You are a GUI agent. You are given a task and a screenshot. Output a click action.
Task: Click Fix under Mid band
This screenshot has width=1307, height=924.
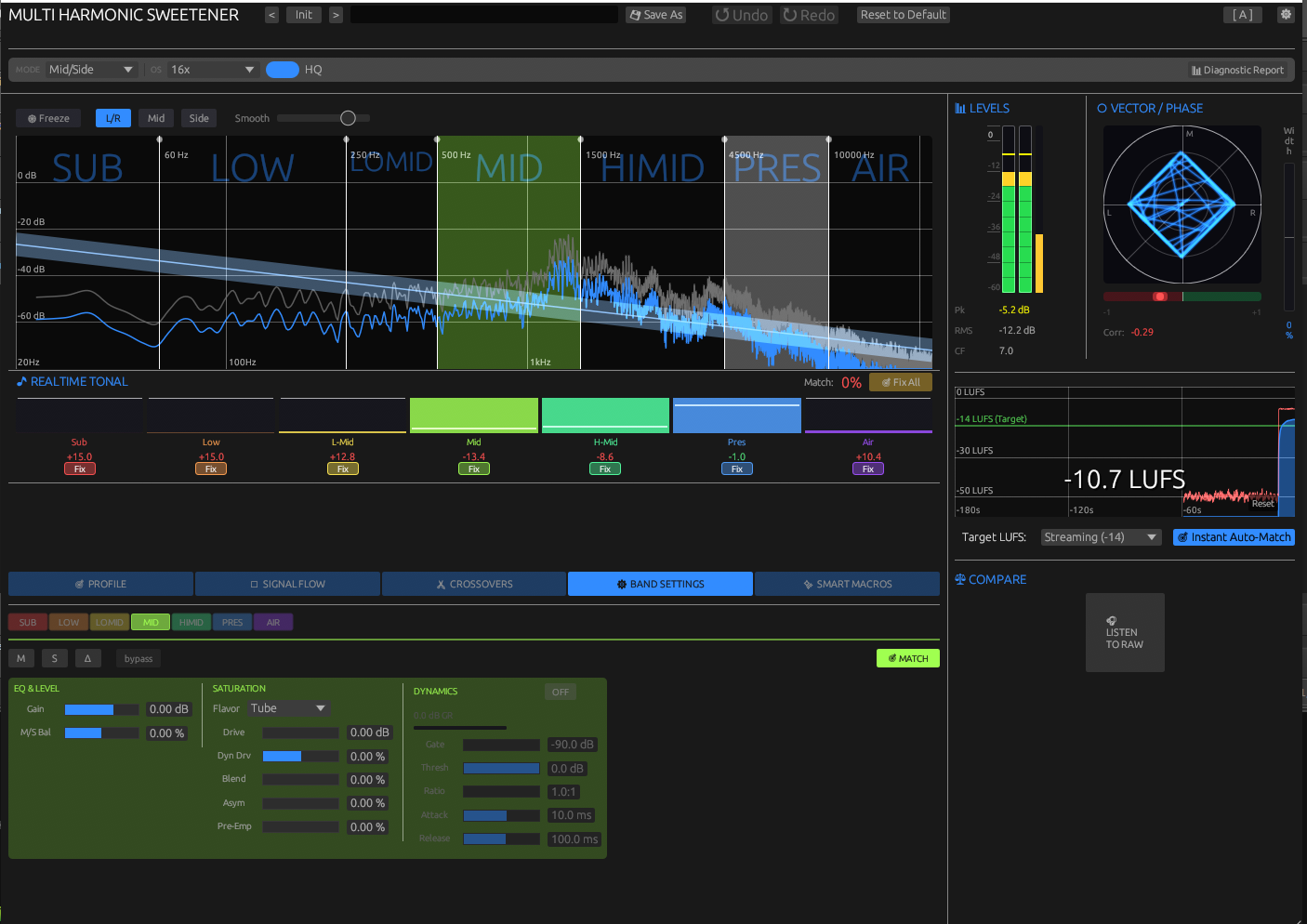(474, 469)
